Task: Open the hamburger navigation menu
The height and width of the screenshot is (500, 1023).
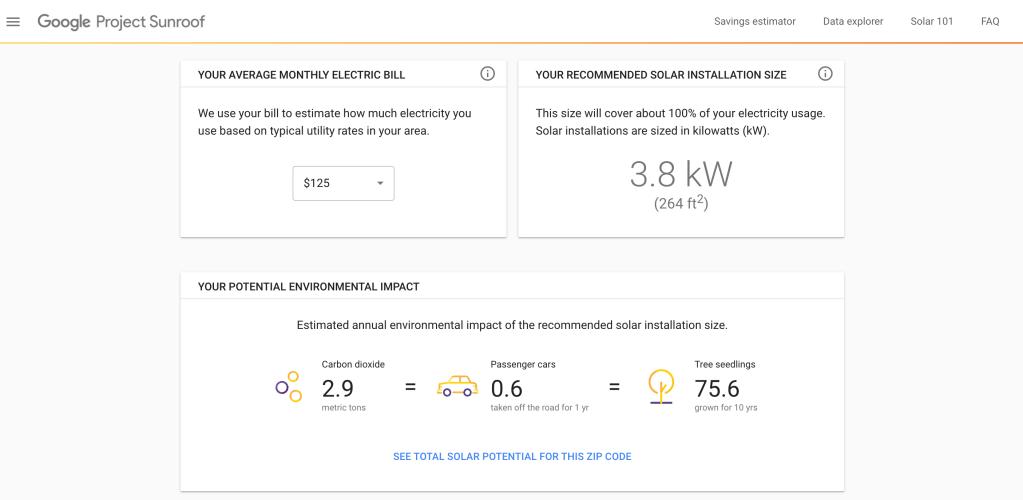Action: tap(13, 22)
